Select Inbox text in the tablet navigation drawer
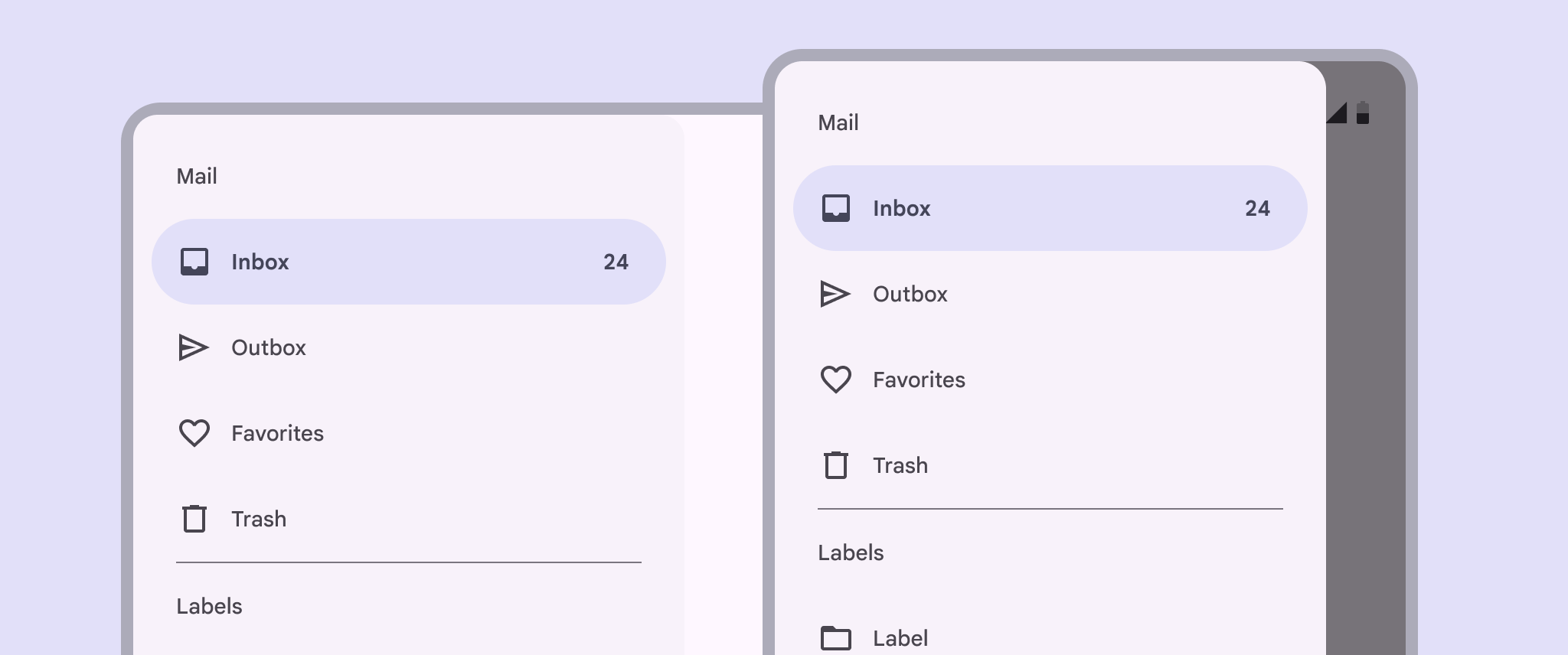 coord(260,262)
